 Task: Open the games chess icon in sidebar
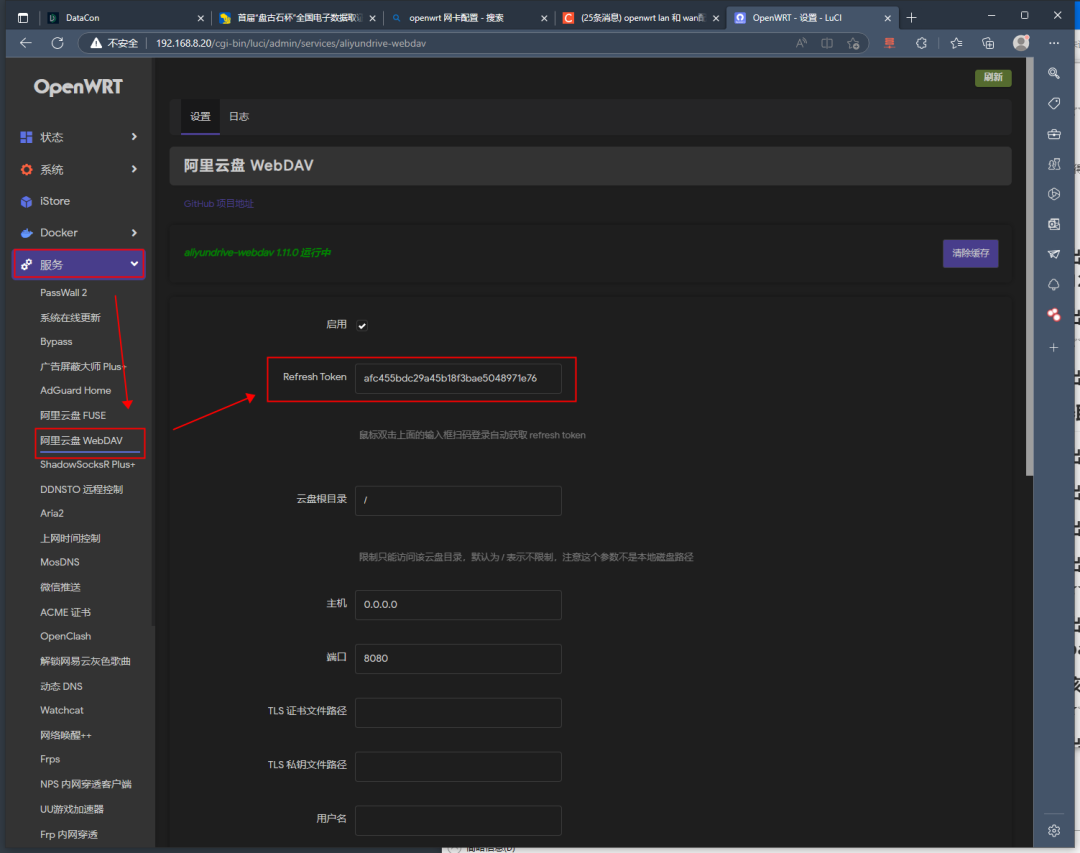coord(1054,164)
